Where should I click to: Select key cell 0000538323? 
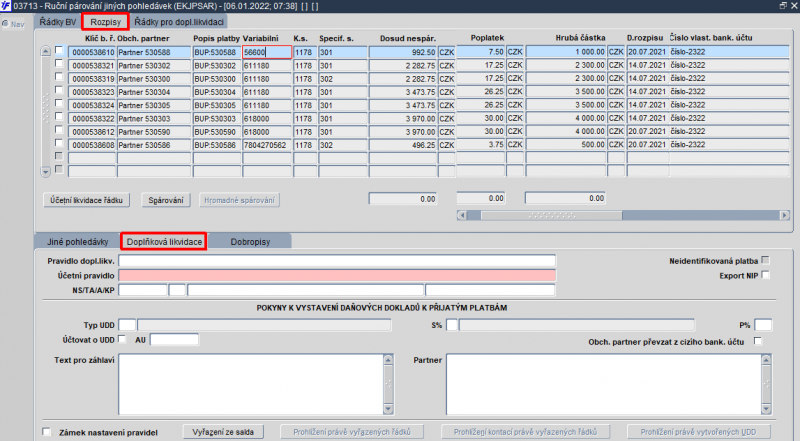92,92
